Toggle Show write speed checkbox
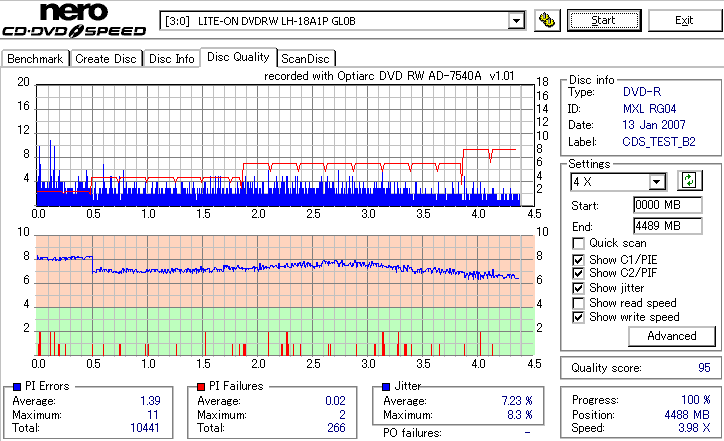This screenshot has width=724, height=441. 578,317
